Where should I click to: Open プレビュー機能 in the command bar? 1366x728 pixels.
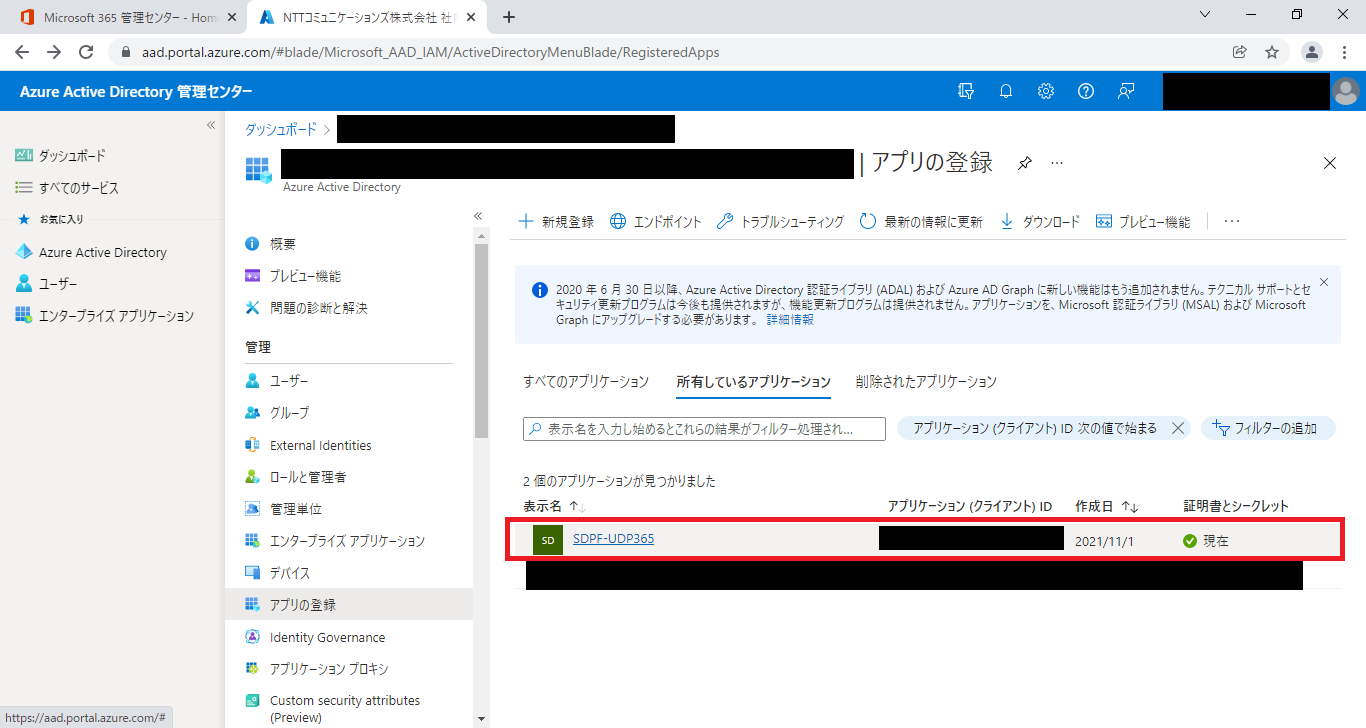pos(1143,222)
